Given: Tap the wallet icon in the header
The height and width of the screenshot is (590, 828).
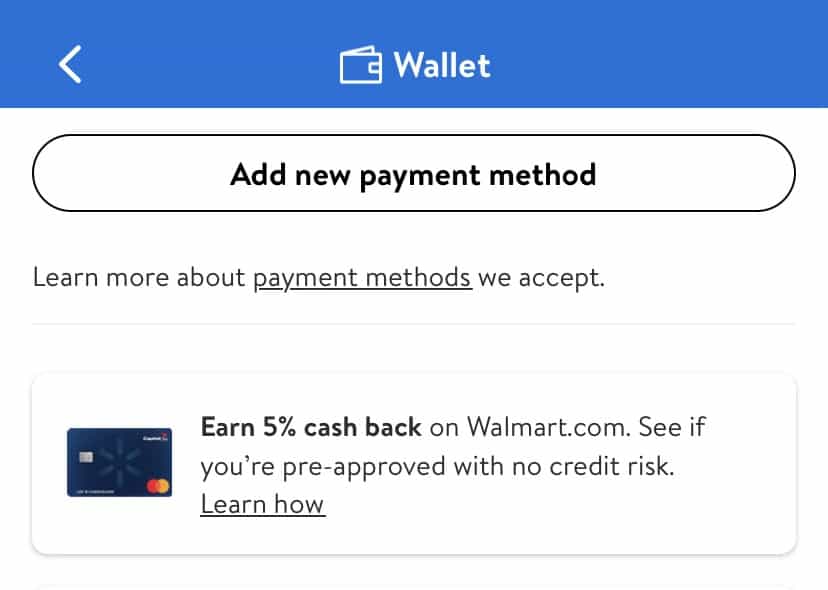Looking at the screenshot, I should tap(361, 65).
